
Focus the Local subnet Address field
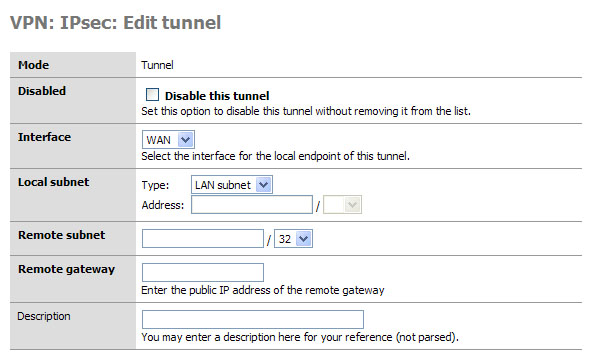click(x=252, y=205)
